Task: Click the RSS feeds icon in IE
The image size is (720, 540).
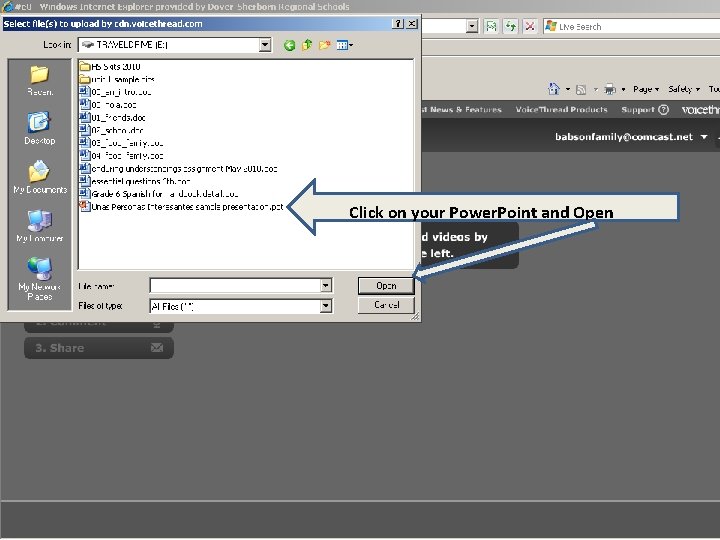Action: pos(581,90)
